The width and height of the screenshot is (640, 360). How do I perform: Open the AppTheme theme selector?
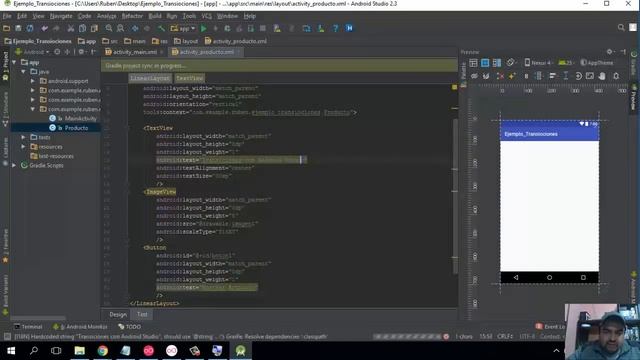tap(597, 62)
